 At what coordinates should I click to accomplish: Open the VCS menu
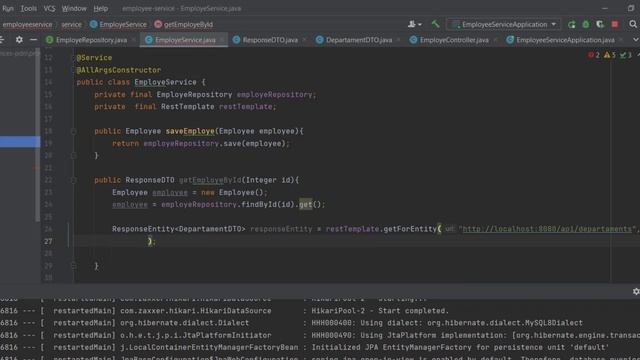click(x=49, y=8)
